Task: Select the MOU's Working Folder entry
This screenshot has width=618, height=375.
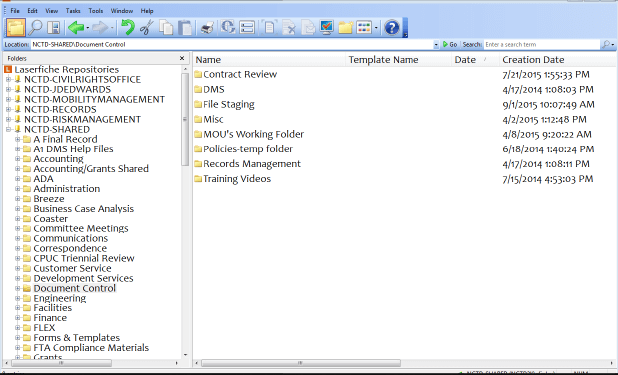Action: click(253, 134)
